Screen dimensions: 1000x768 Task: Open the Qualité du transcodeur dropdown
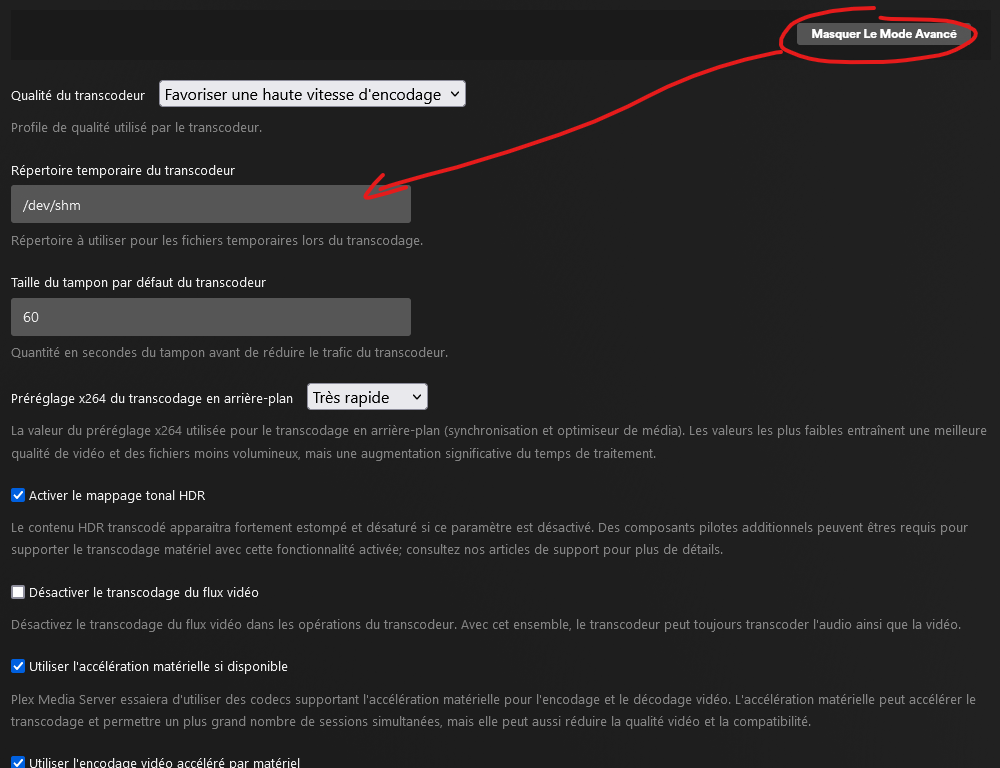point(312,94)
